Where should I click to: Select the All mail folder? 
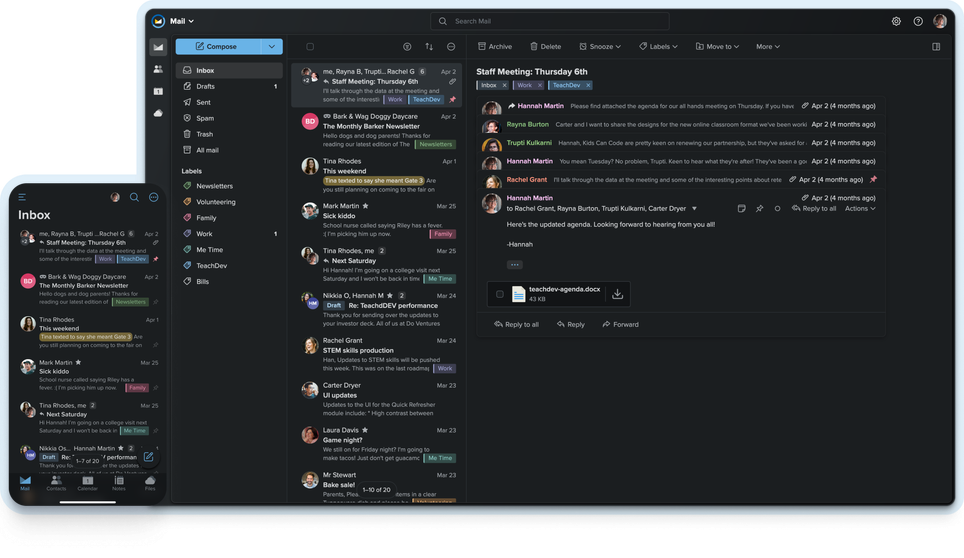click(229, 151)
